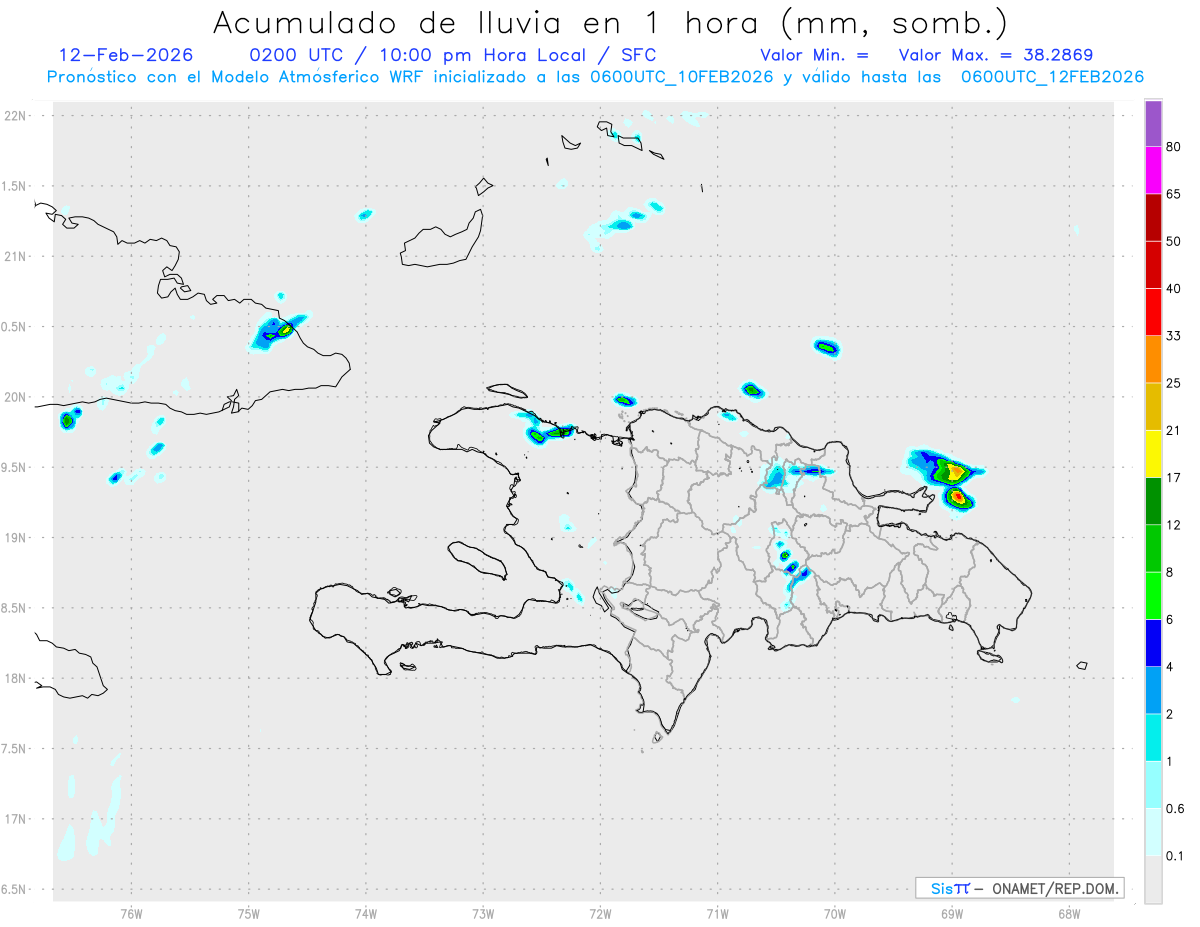This screenshot has height=927, width=1200.
Task: Click the purple swatch above the 80 mark
Action: pos(1153,124)
